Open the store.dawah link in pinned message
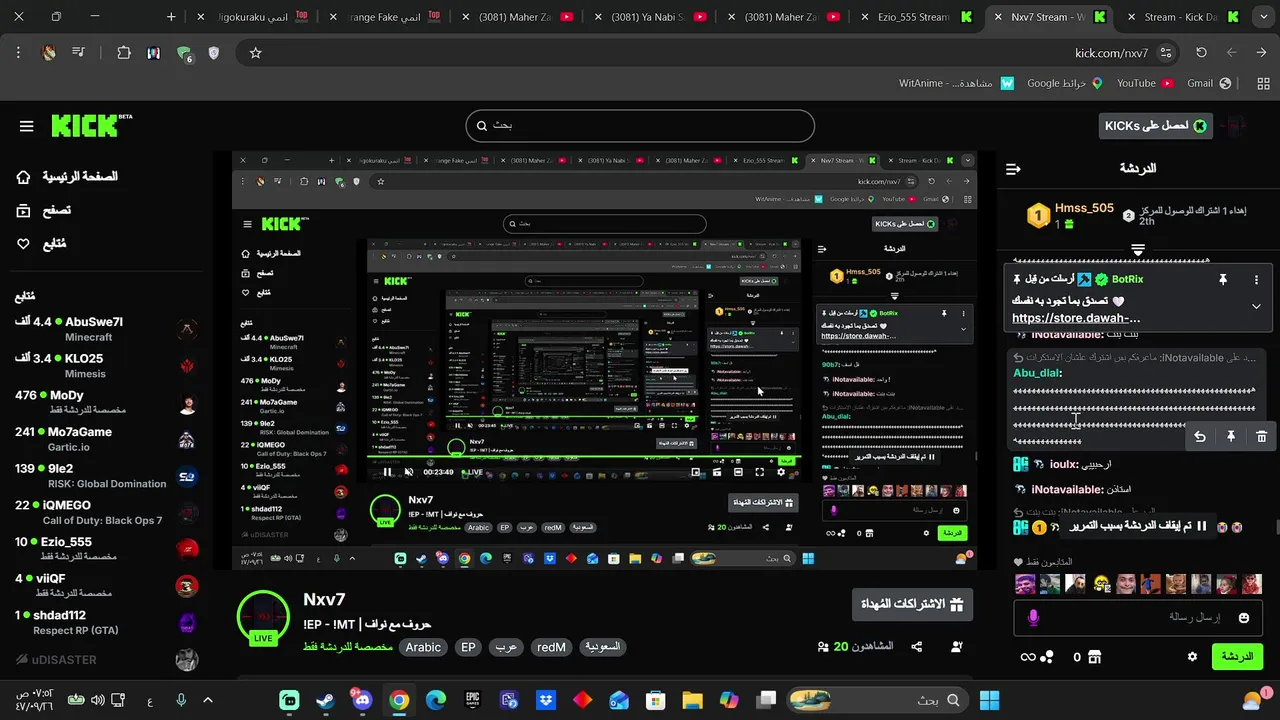This screenshot has height=720, width=1280. coord(1076,318)
